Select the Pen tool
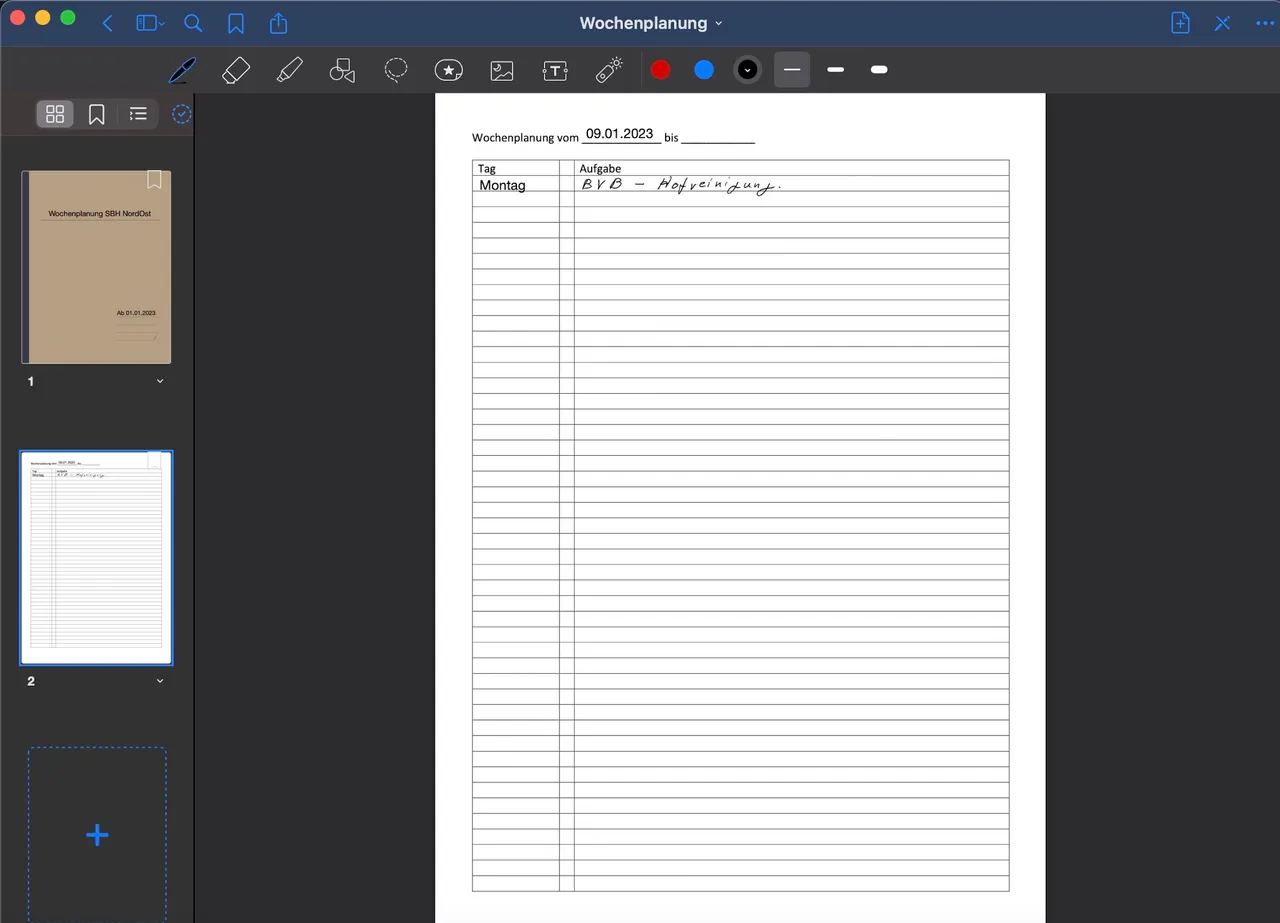Screen dimensions: 1280x923 click(x=182, y=70)
